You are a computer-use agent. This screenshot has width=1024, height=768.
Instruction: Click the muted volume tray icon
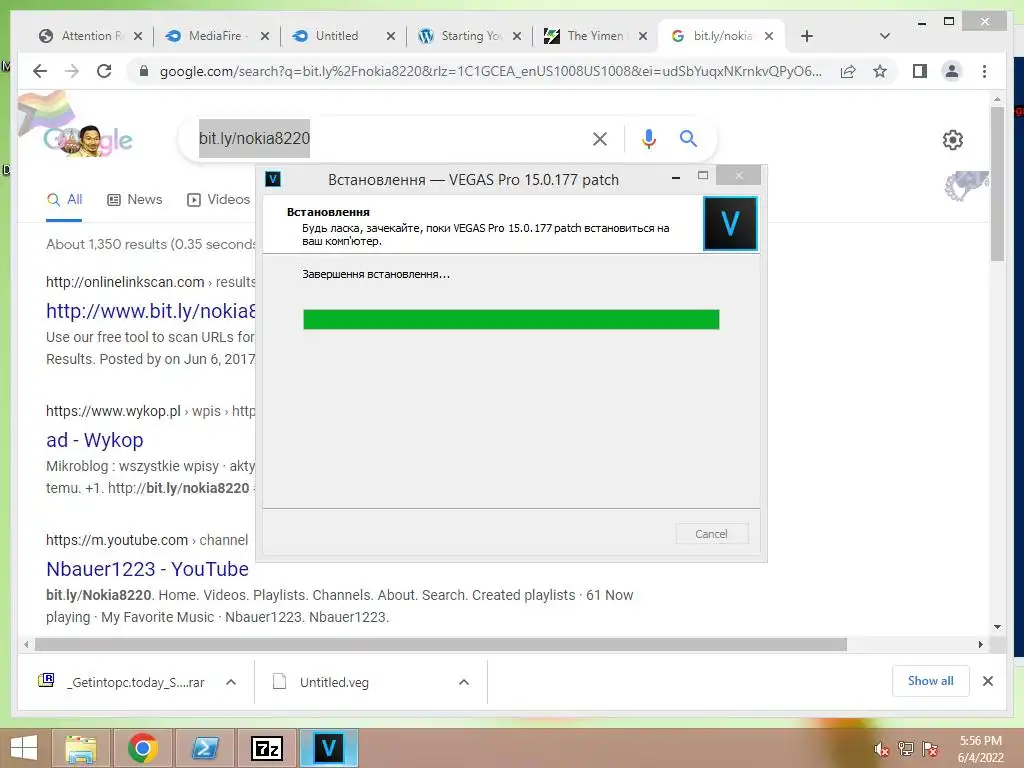(881, 749)
